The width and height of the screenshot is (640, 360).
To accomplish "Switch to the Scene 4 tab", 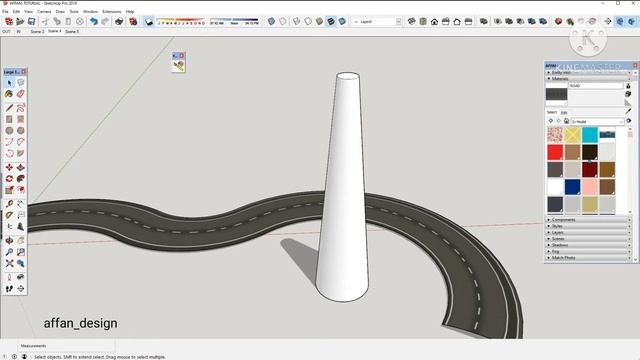I will point(55,31).
